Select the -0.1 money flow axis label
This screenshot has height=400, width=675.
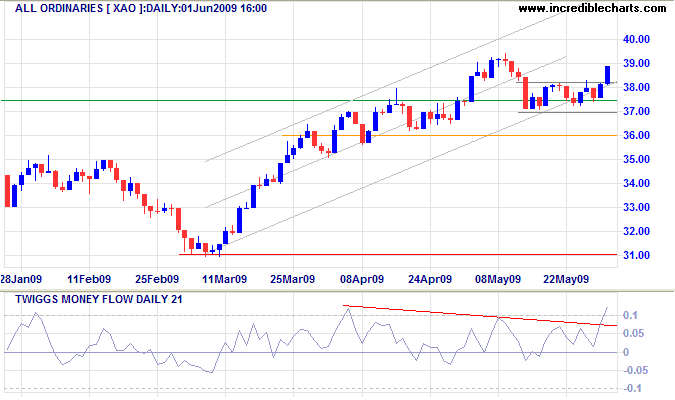point(631,388)
